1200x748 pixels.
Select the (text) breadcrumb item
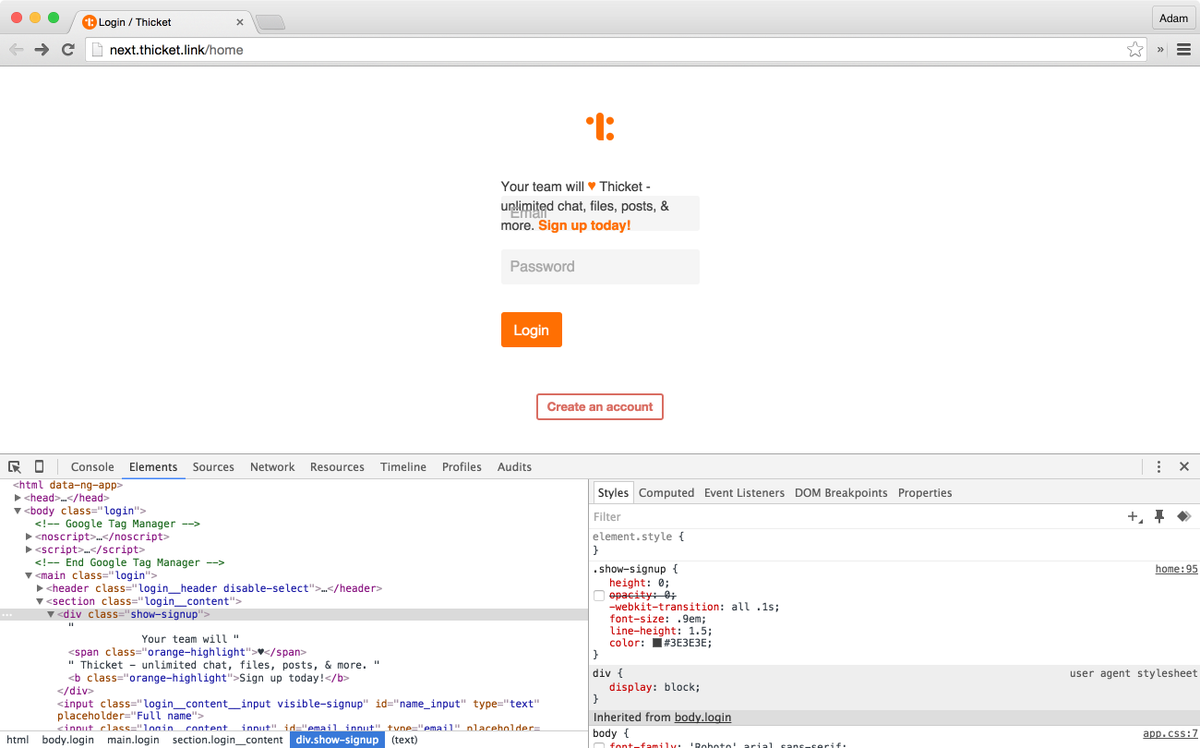(x=404, y=740)
